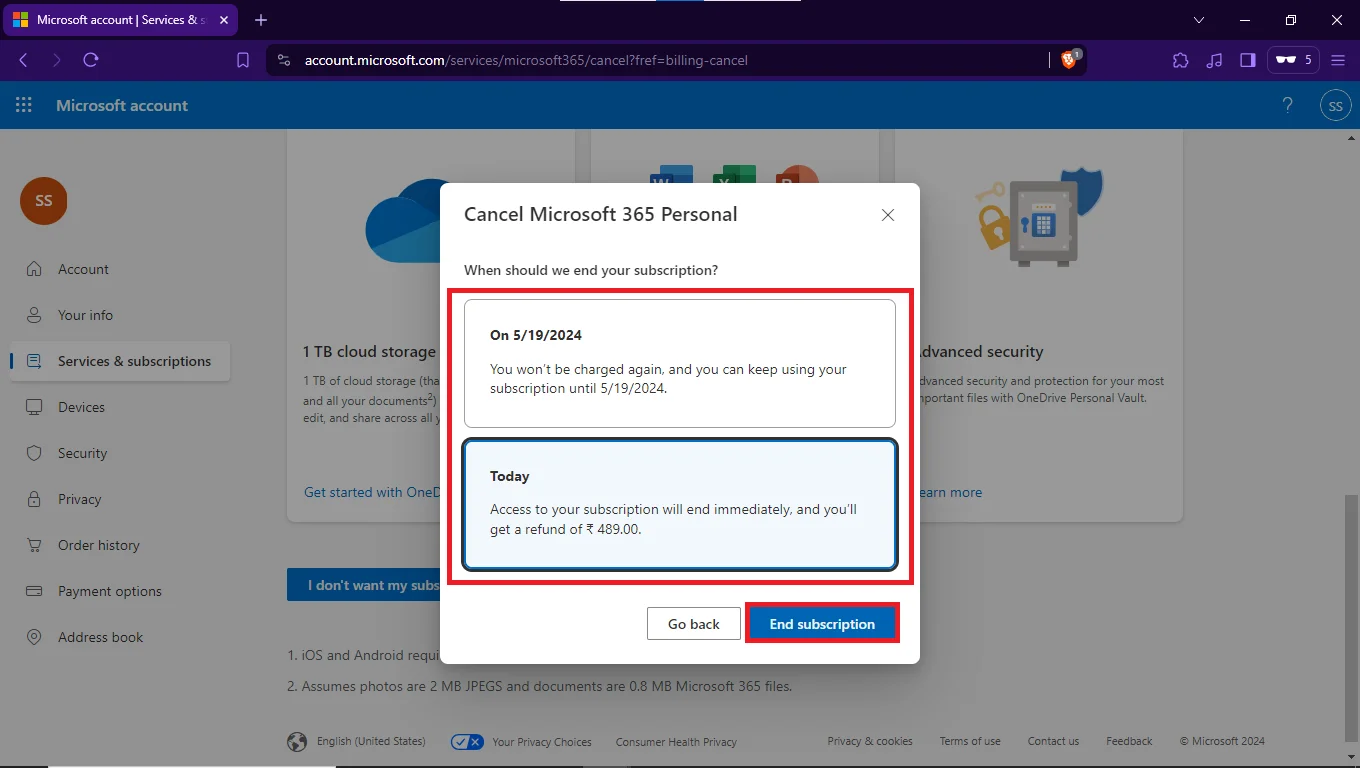
Task: Select the 'On 5/19/2024' end date option
Action: (680, 364)
